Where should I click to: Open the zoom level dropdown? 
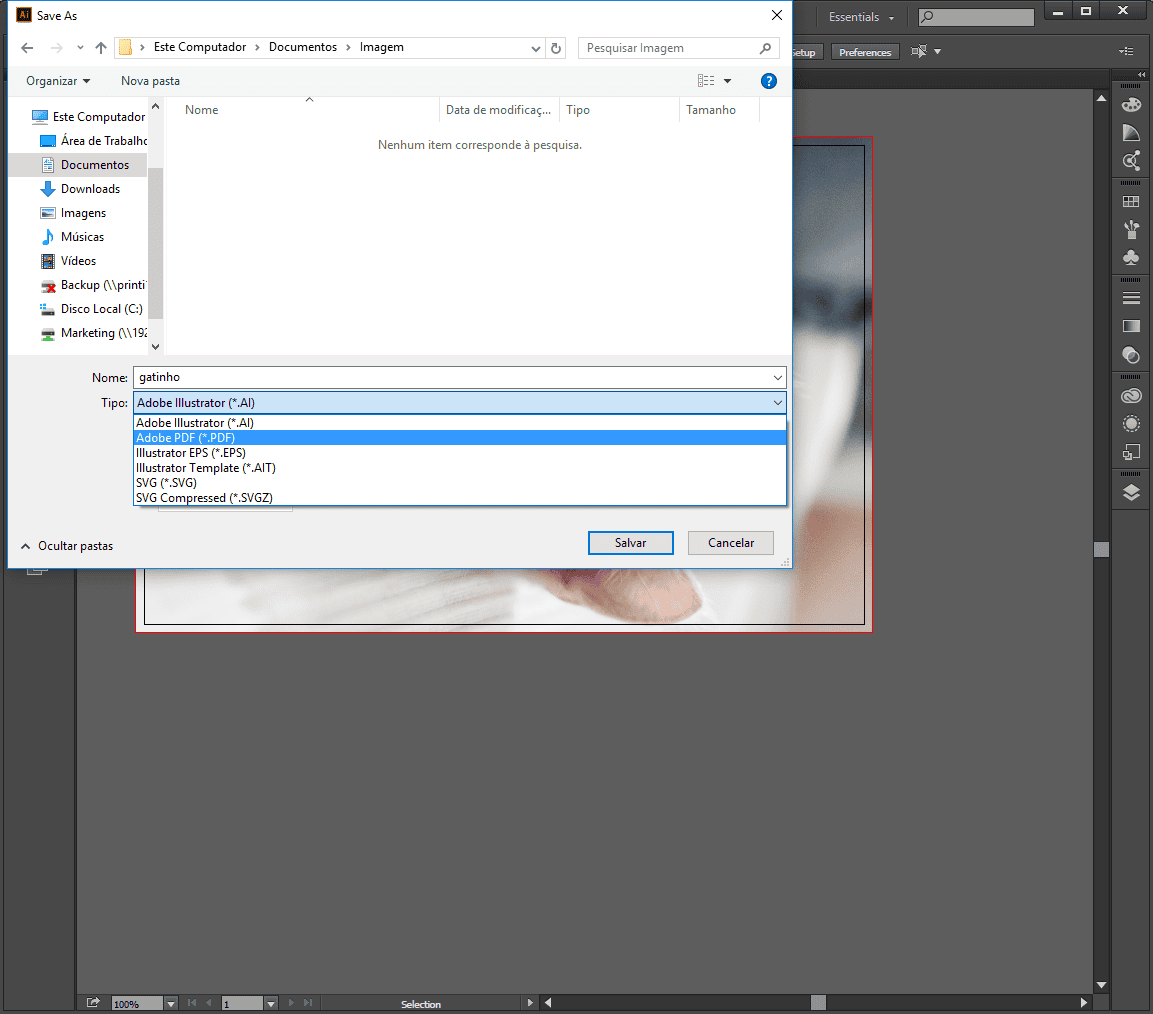pos(171,1004)
